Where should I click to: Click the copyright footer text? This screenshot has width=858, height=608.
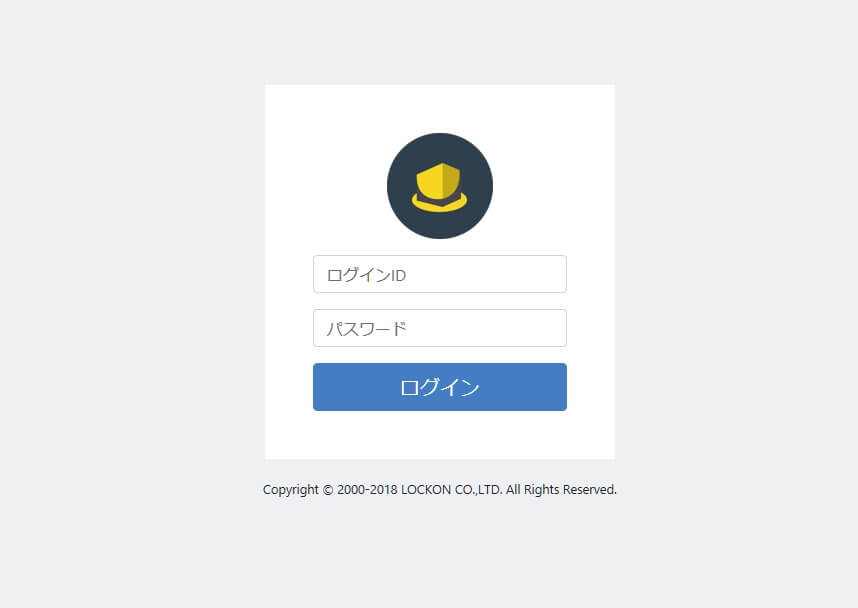[439, 489]
